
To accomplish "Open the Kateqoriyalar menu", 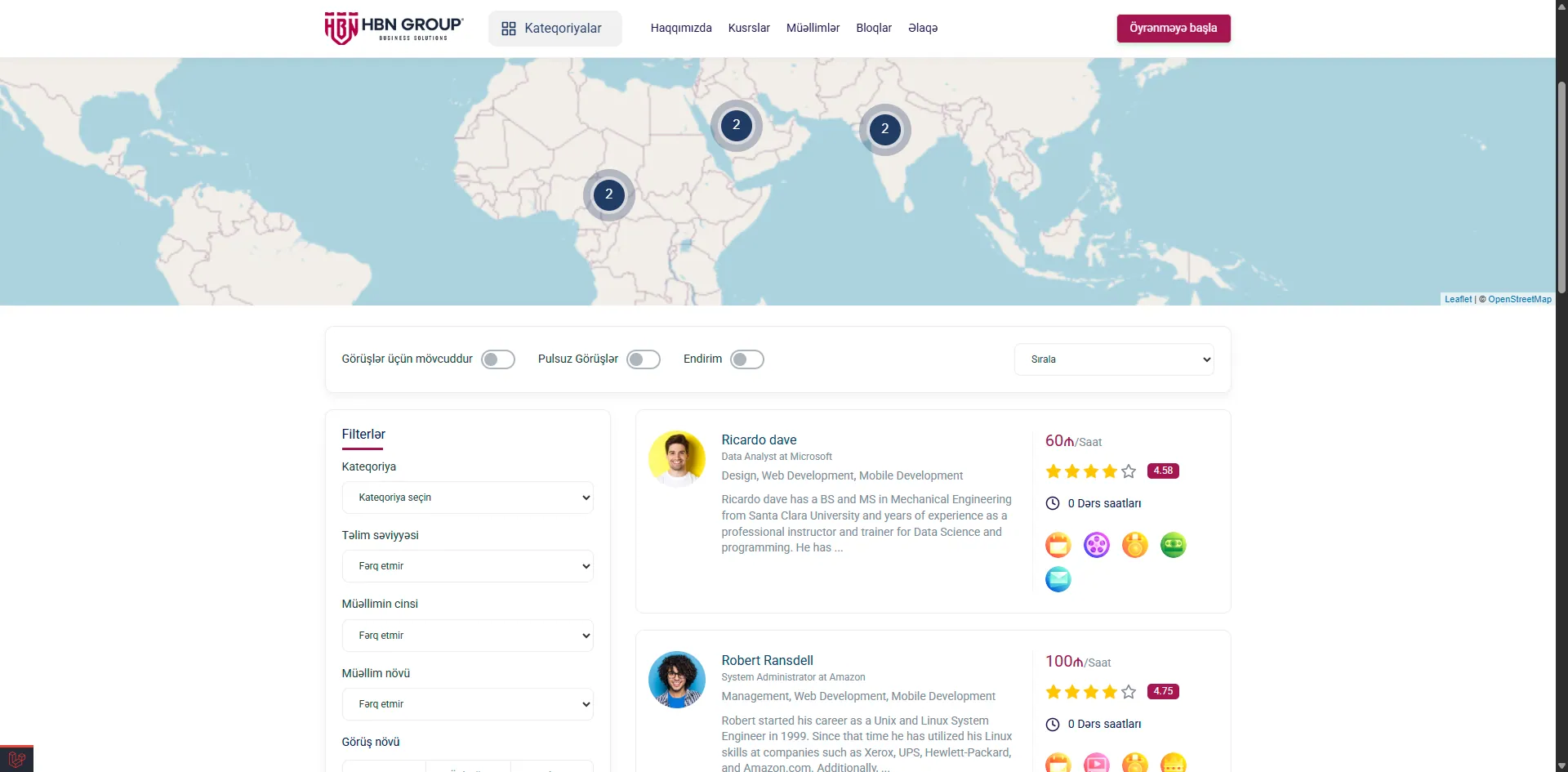I will click(555, 29).
